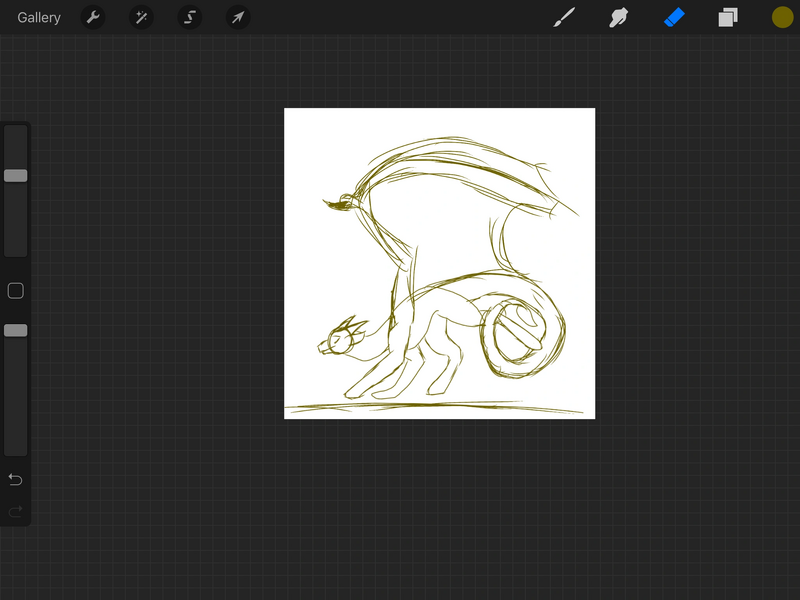
Task: Undo the last stroke
Action: [x=16, y=480]
